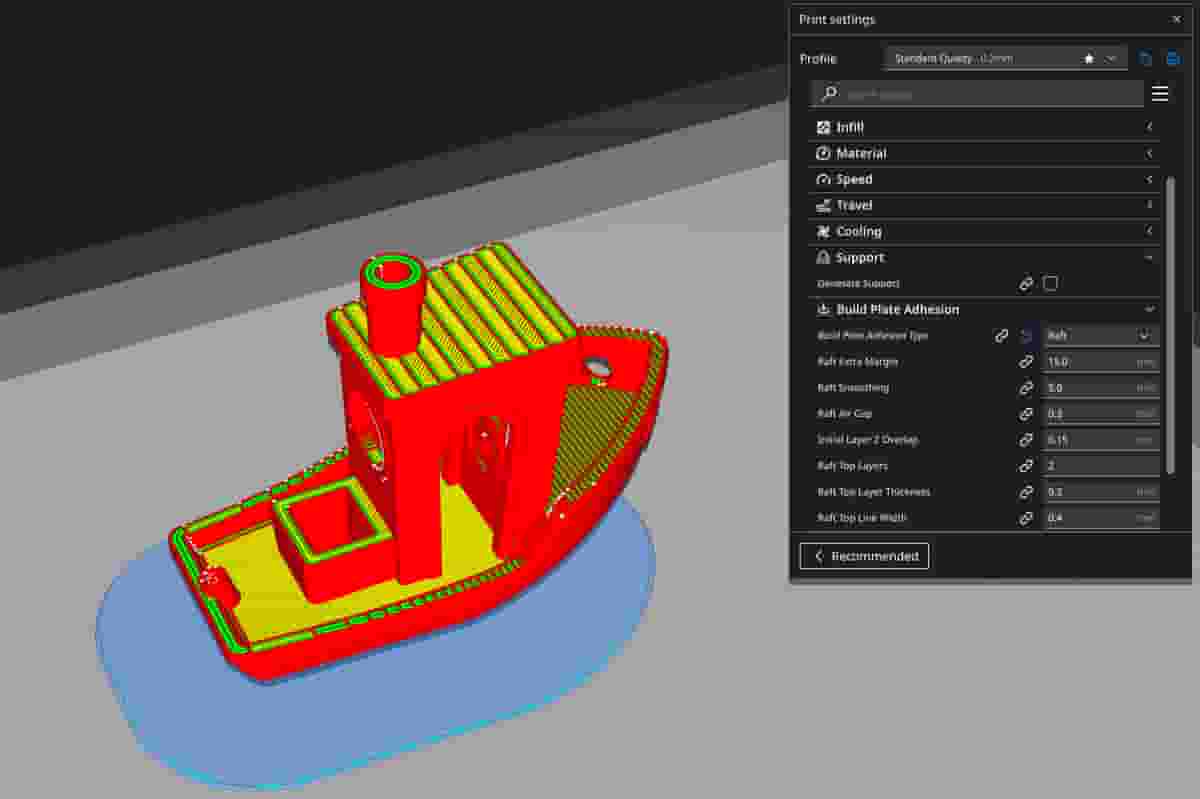
Task: Edit the Raft Top Layers value
Action: tap(1100, 466)
